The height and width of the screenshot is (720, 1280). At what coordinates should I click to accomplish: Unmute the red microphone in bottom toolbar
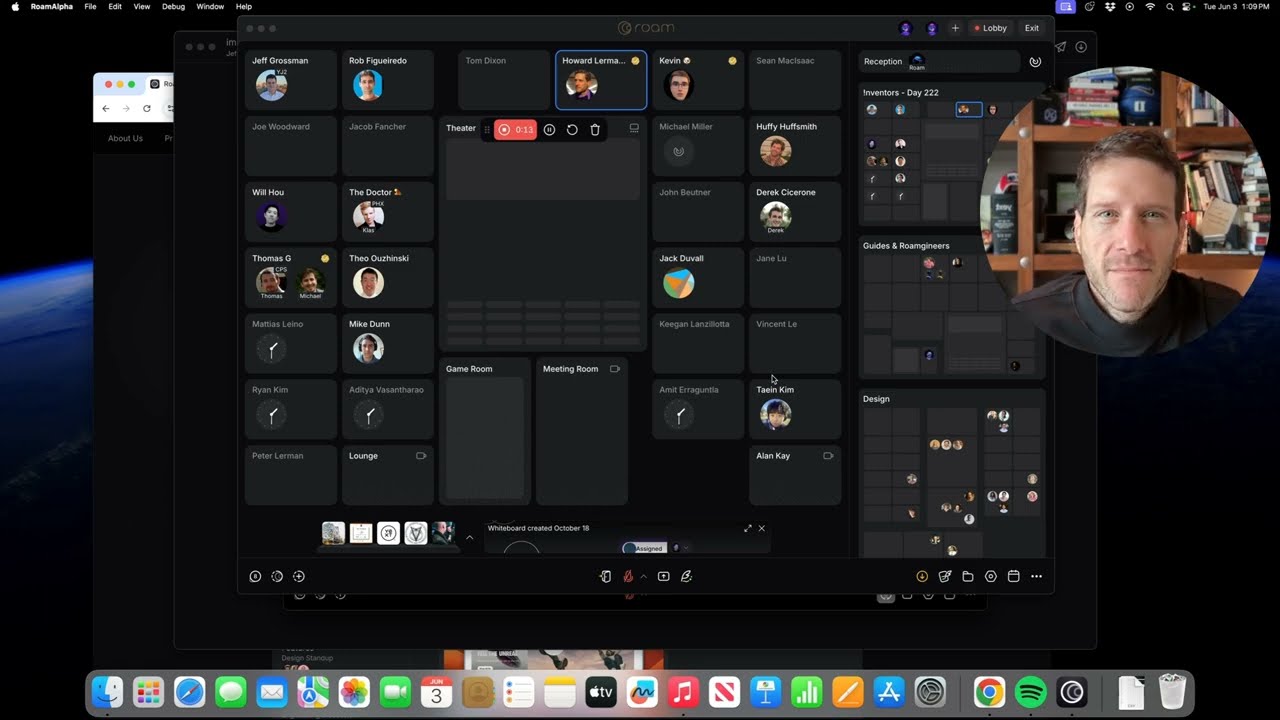(628, 576)
